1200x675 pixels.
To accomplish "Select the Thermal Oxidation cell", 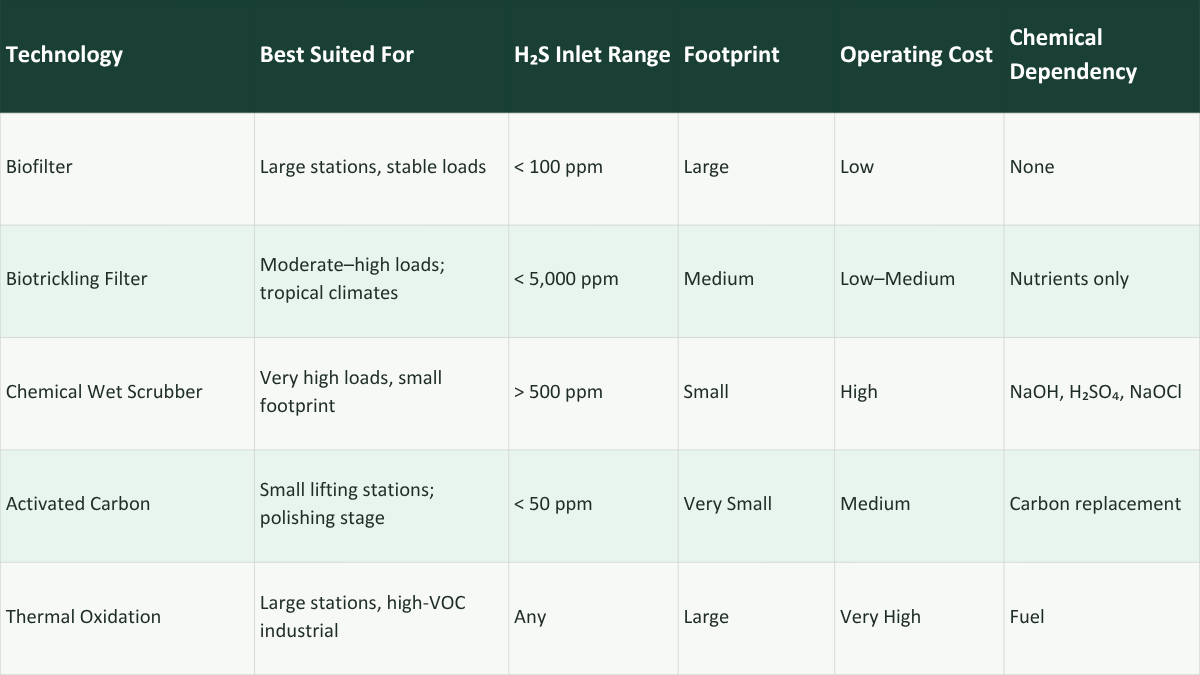I will 83,616.
